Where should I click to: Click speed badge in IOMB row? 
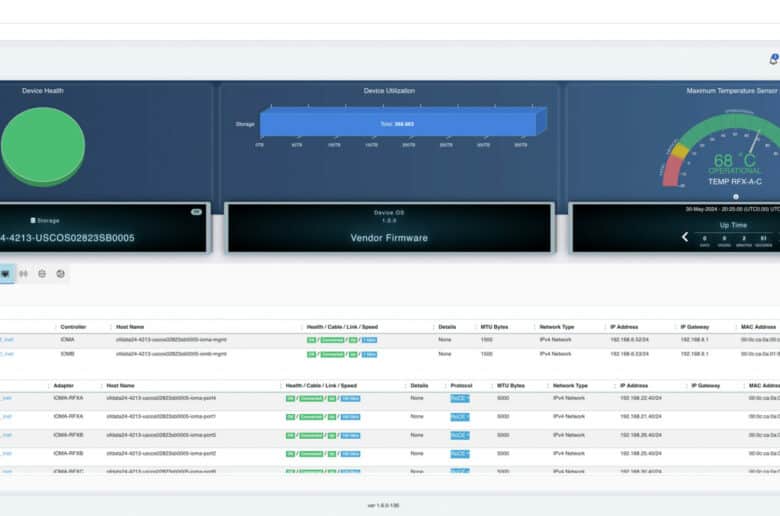click(369, 355)
